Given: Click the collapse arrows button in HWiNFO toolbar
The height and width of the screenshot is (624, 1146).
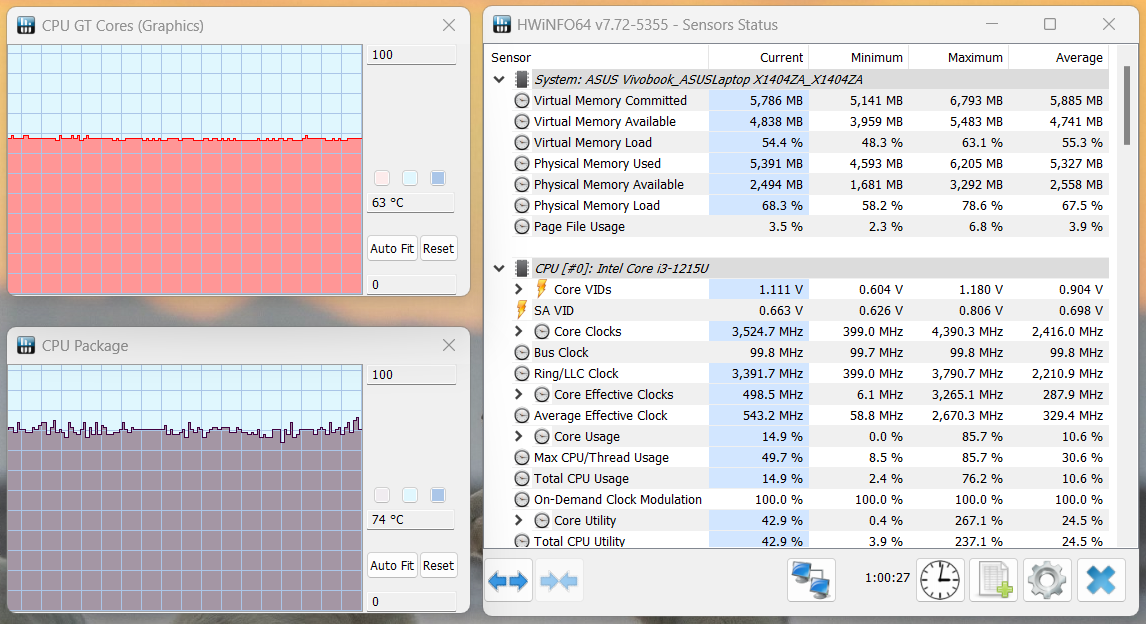Looking at the screenshot, I should coord(560,580).
